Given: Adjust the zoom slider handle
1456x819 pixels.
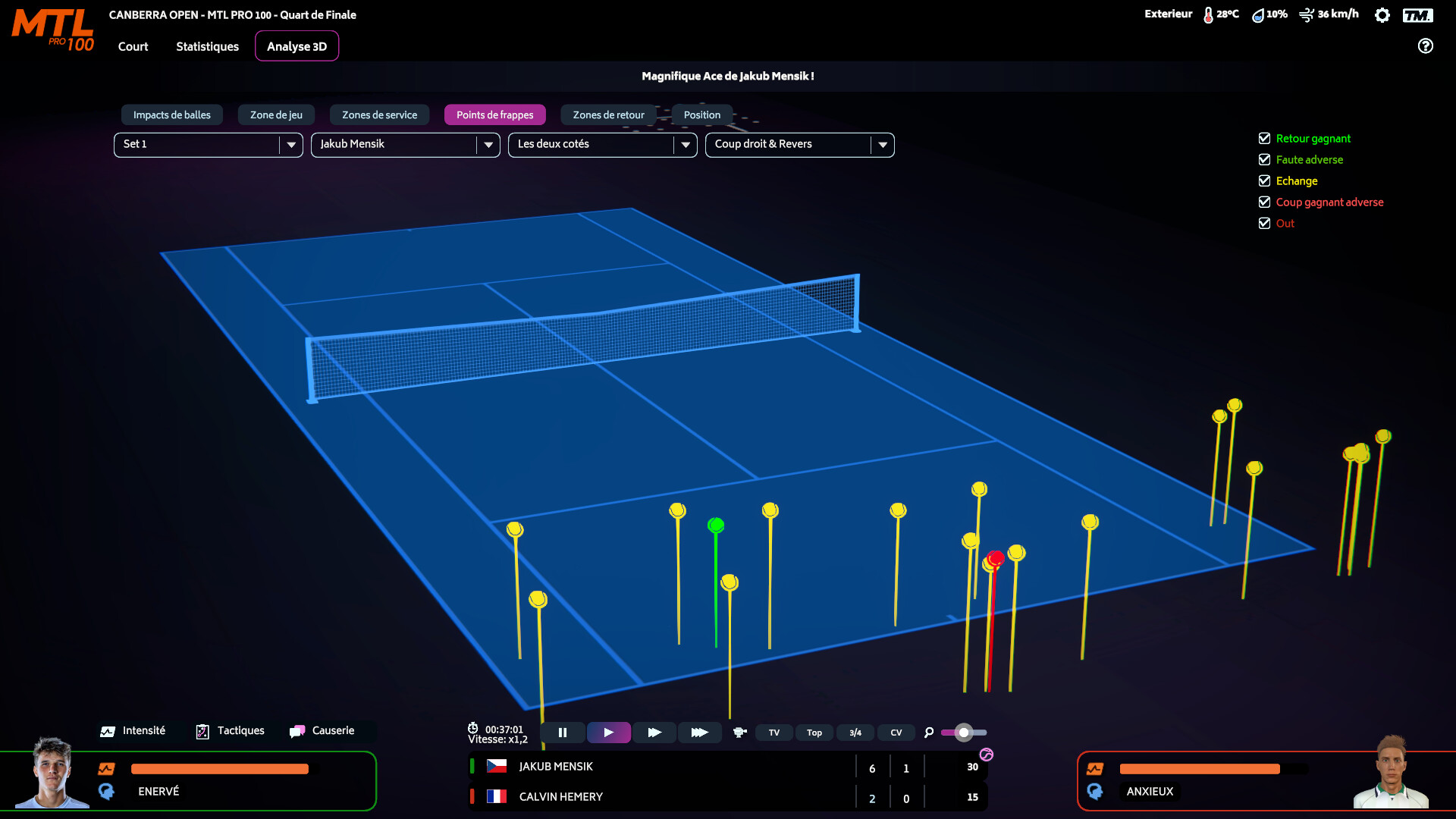Looking at the screenshot, I should (x=964, y=733).
